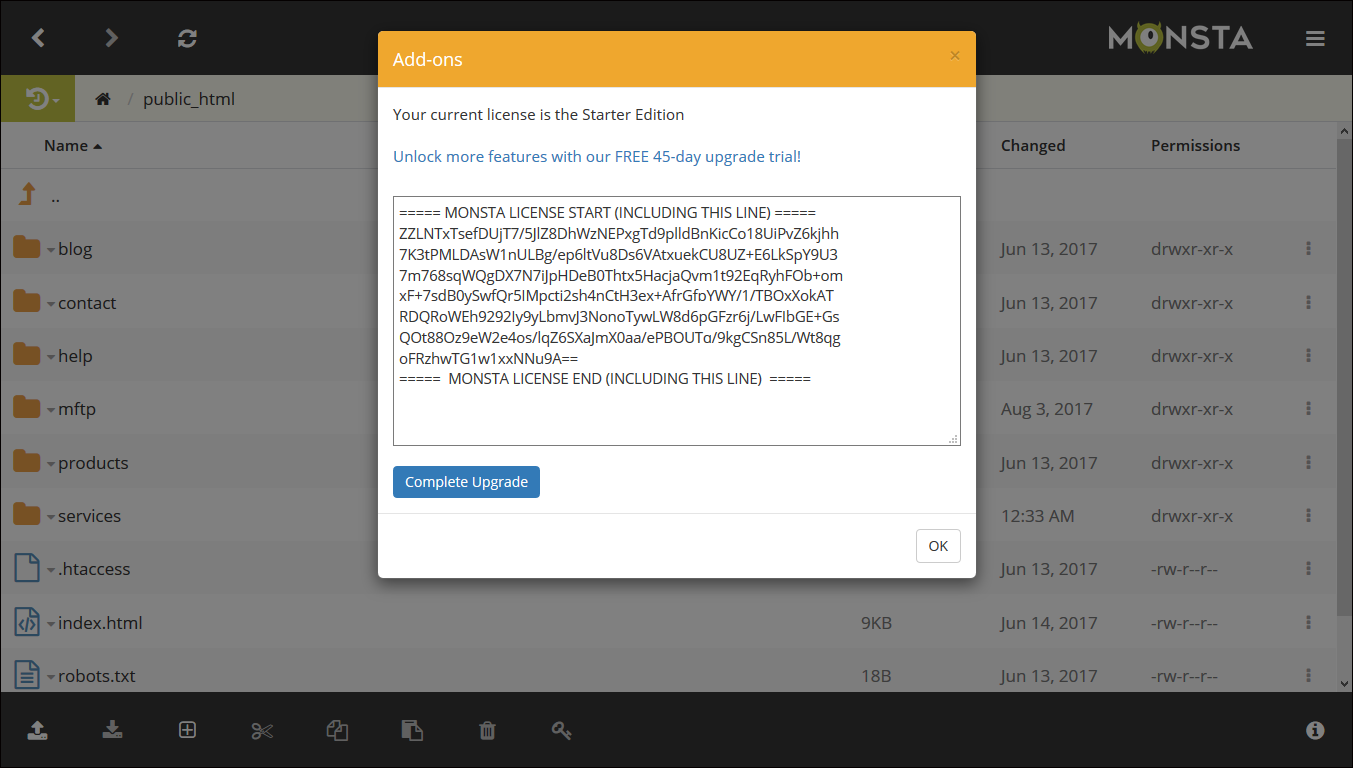This screenshot has width=1353, height=768.
Task: Open the blog folder
Action: pos(75,249)
